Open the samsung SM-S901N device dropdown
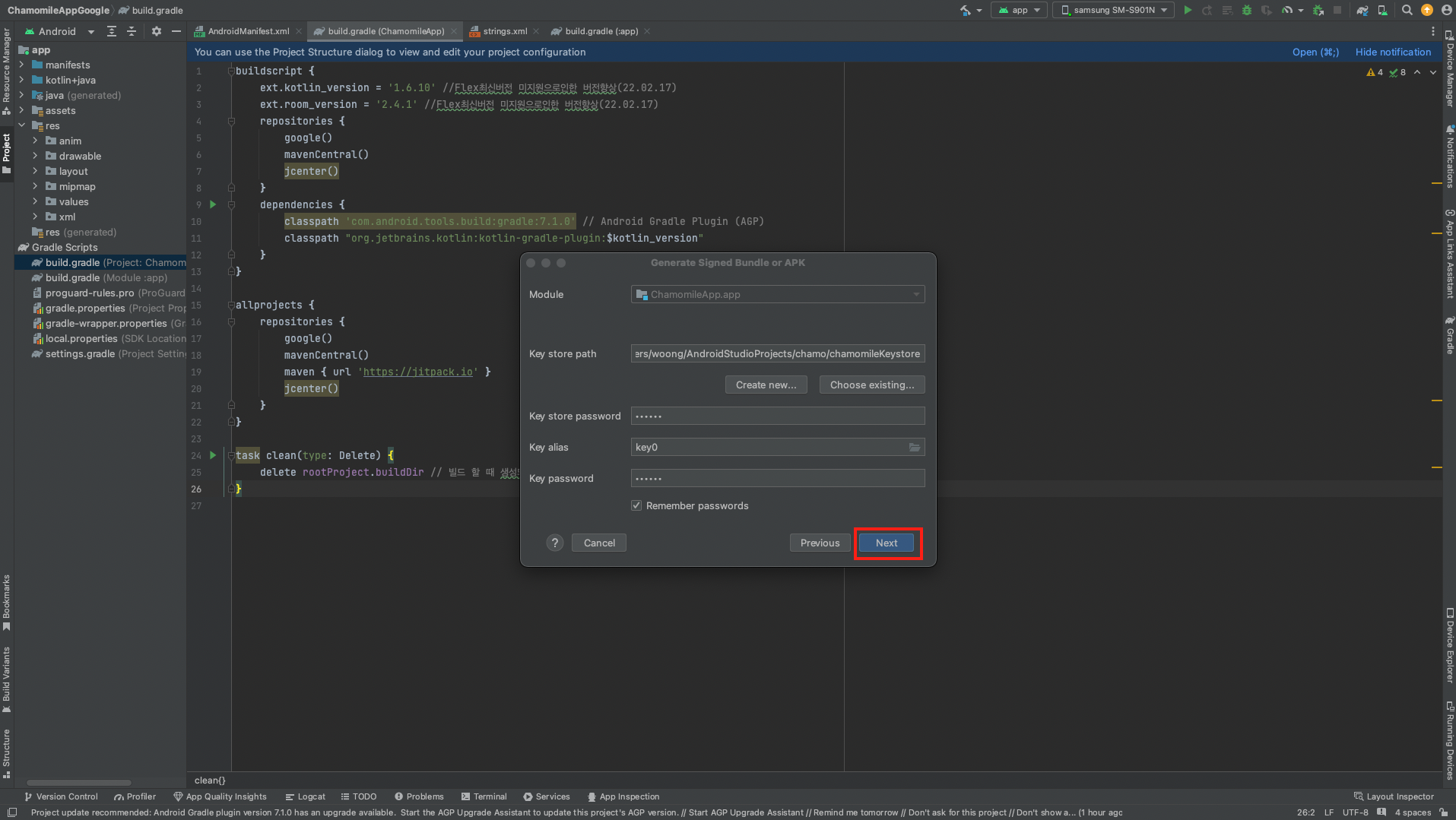 pyautogui.click(x=1113, y=10)
